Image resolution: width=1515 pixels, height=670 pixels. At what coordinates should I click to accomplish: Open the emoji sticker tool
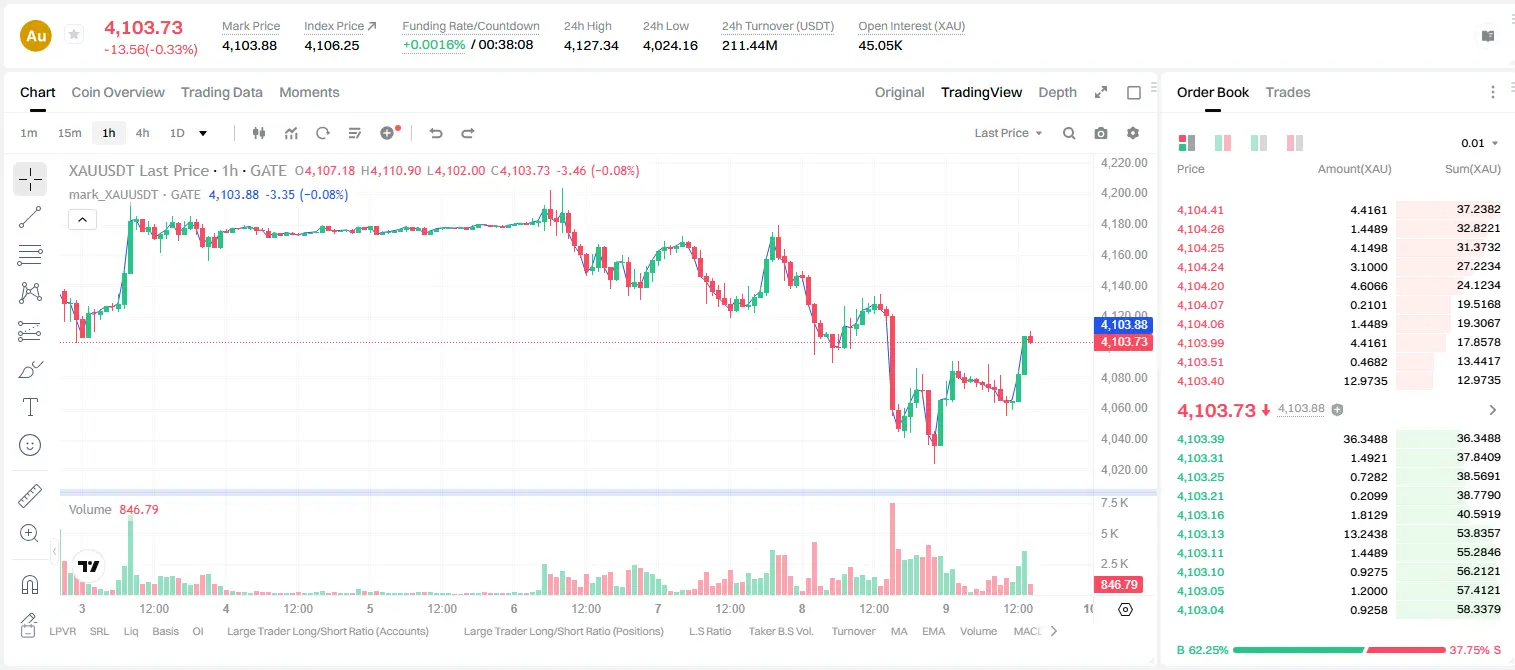click(30, 445)
